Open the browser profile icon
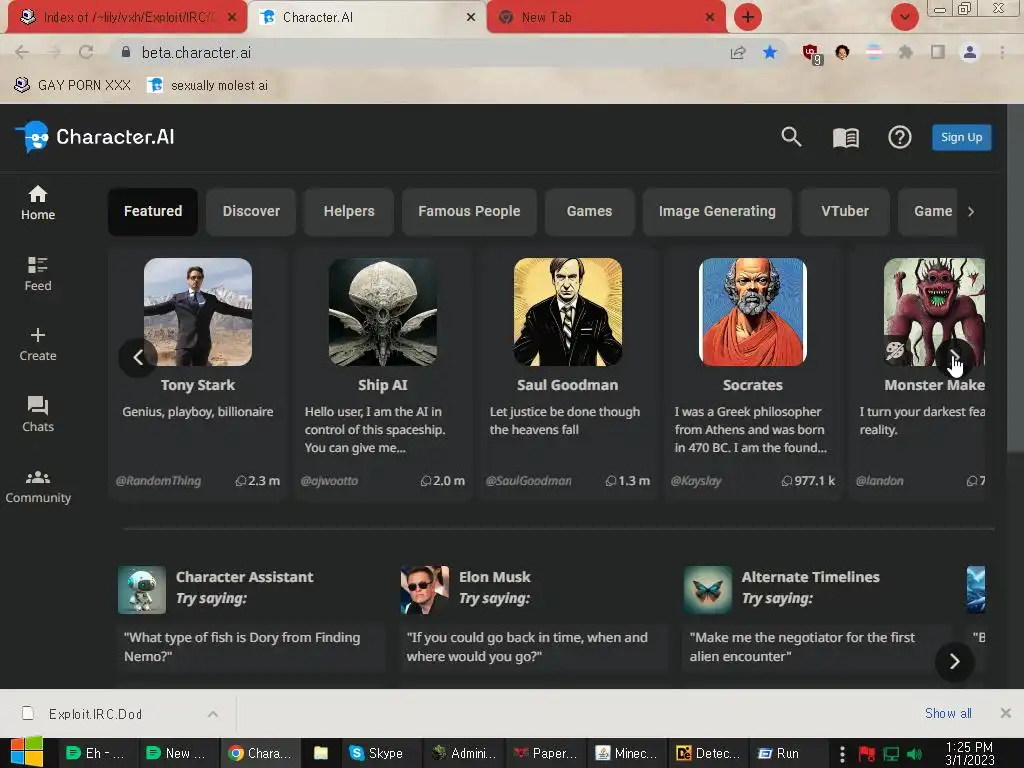Viewport: 1024px width, 768px height. click(x=970, y=52)
